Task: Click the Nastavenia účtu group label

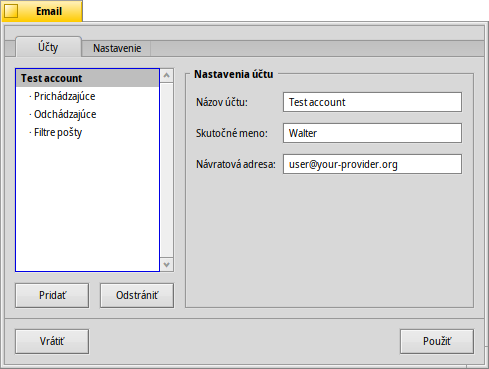Action: 234,74
